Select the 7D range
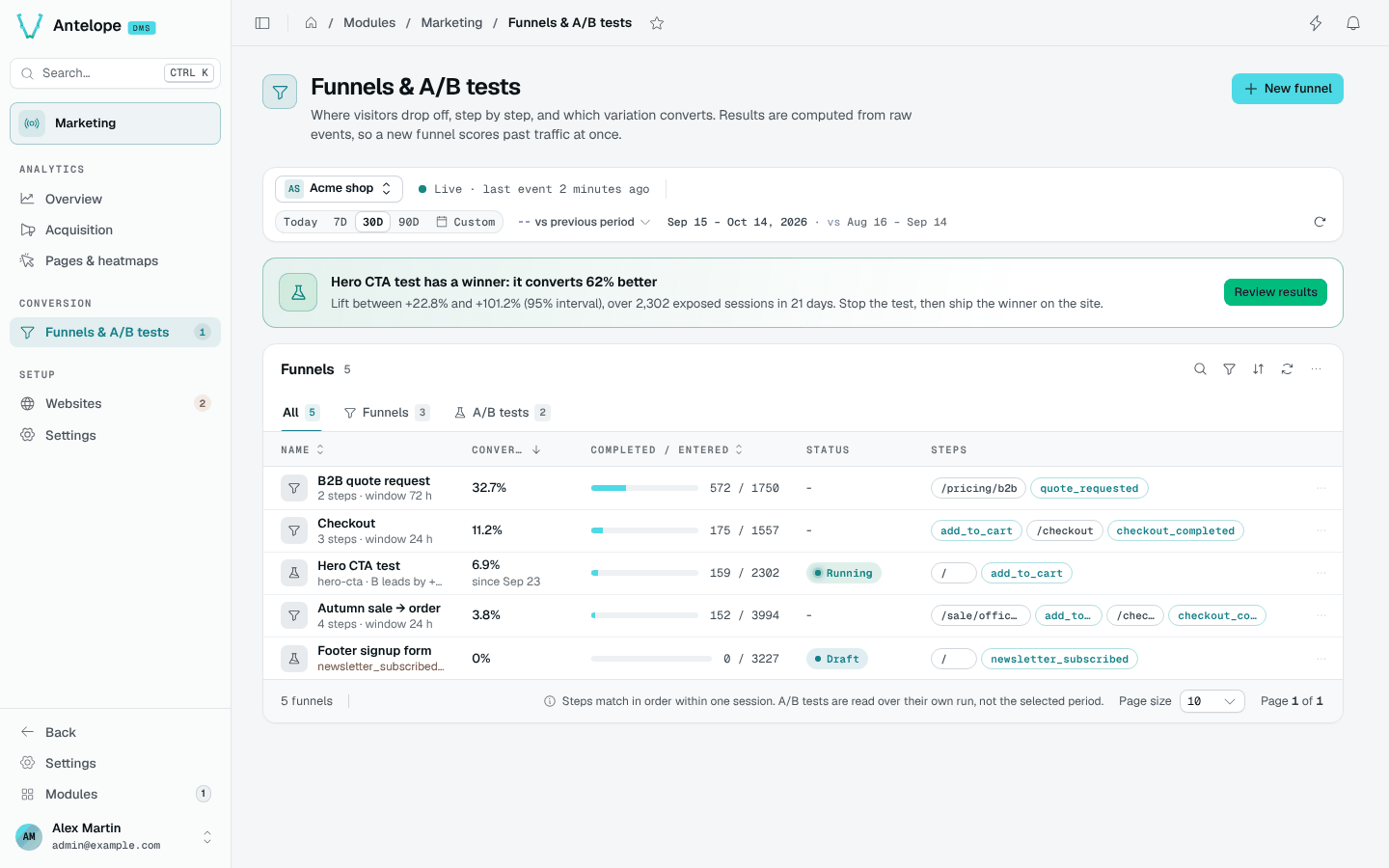Viewport: 1389px width, 868px height. tap(340, 222)
